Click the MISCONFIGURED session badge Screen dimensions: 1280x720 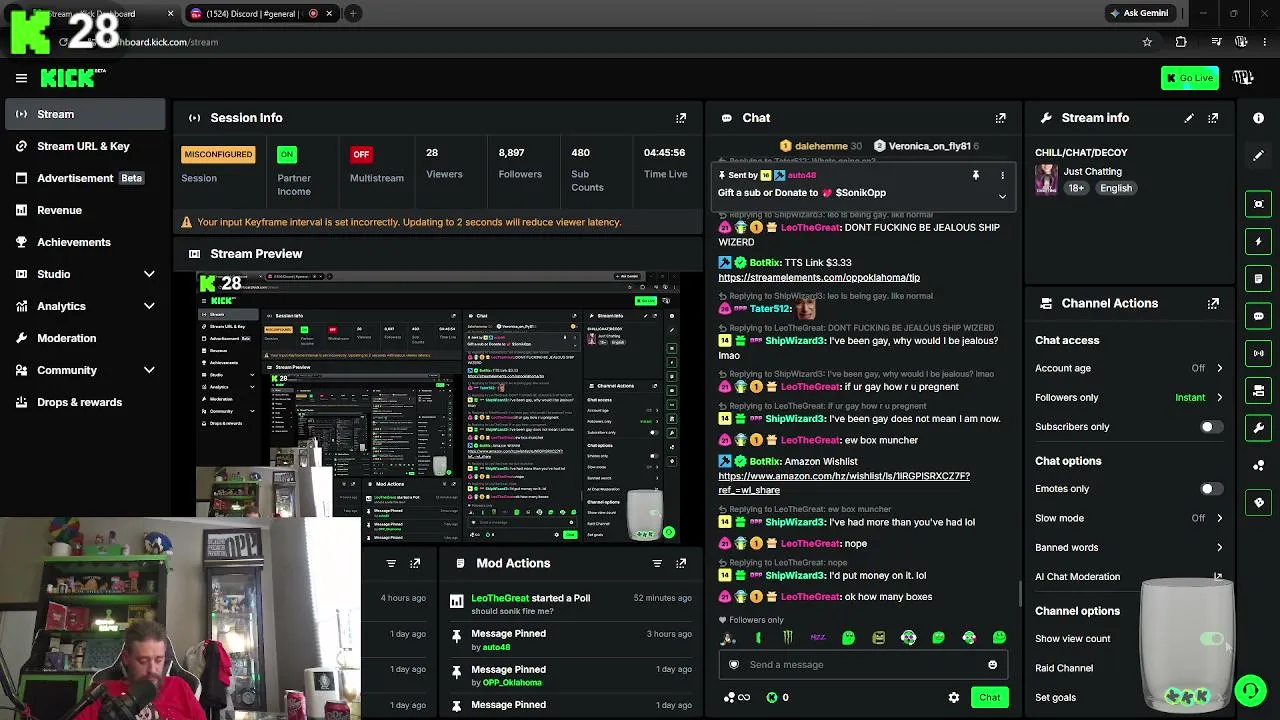(218, 155)
